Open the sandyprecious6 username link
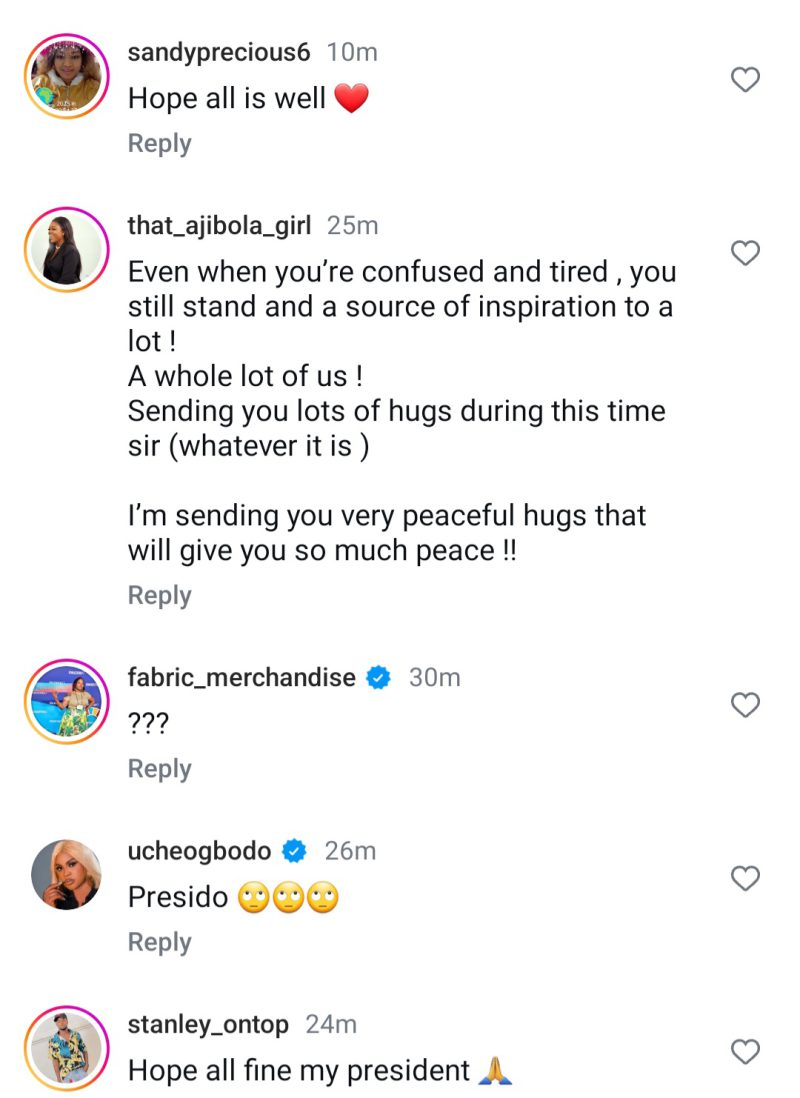Viewport: 800px width, 1098px height. point(219,52)
